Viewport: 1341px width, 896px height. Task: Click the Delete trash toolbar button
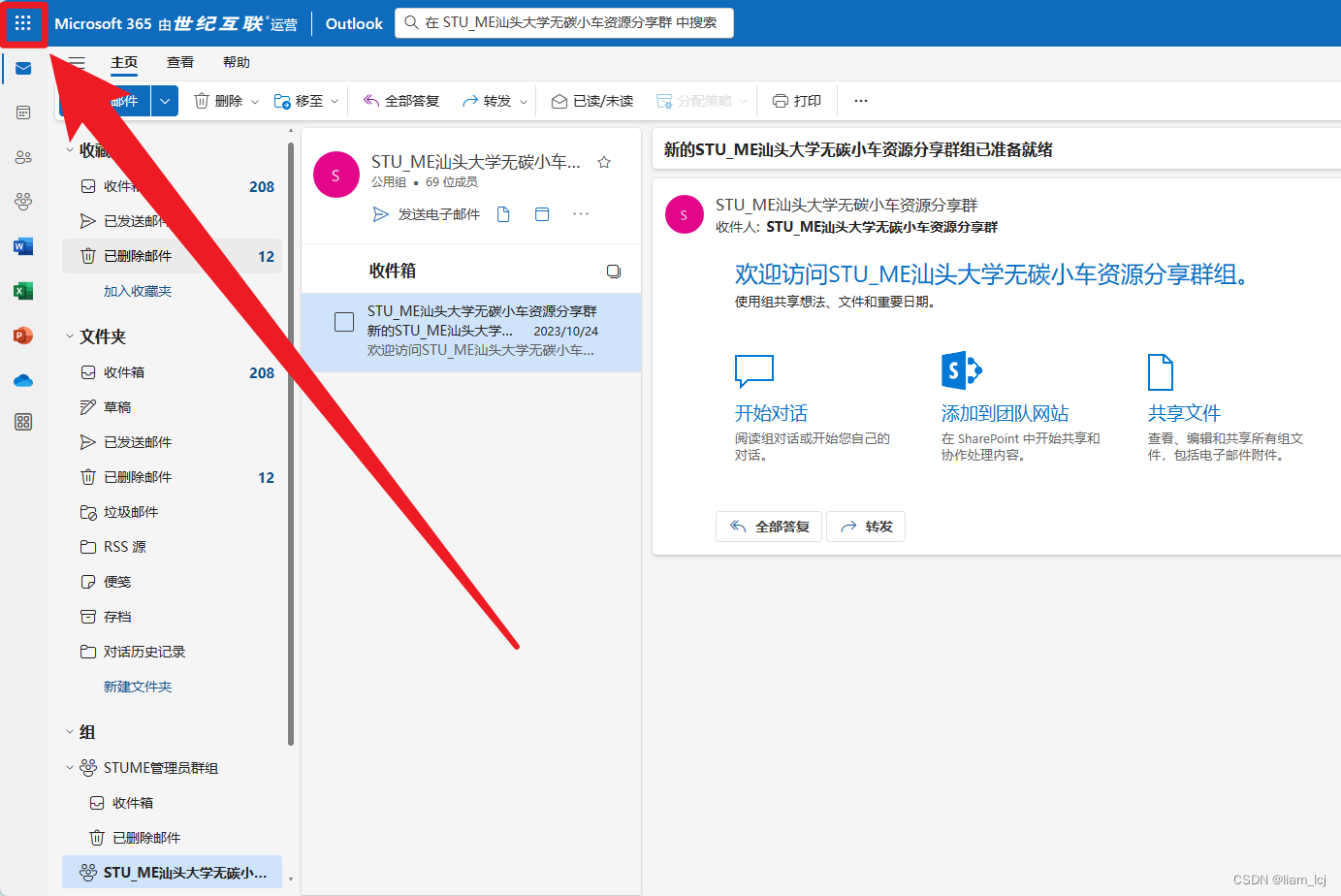pyautogui.click(x=218, y=101)
